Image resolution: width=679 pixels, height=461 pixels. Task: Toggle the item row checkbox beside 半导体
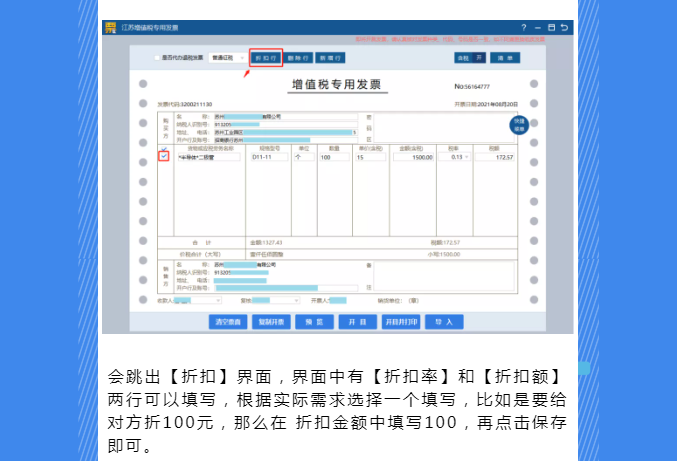164,156
